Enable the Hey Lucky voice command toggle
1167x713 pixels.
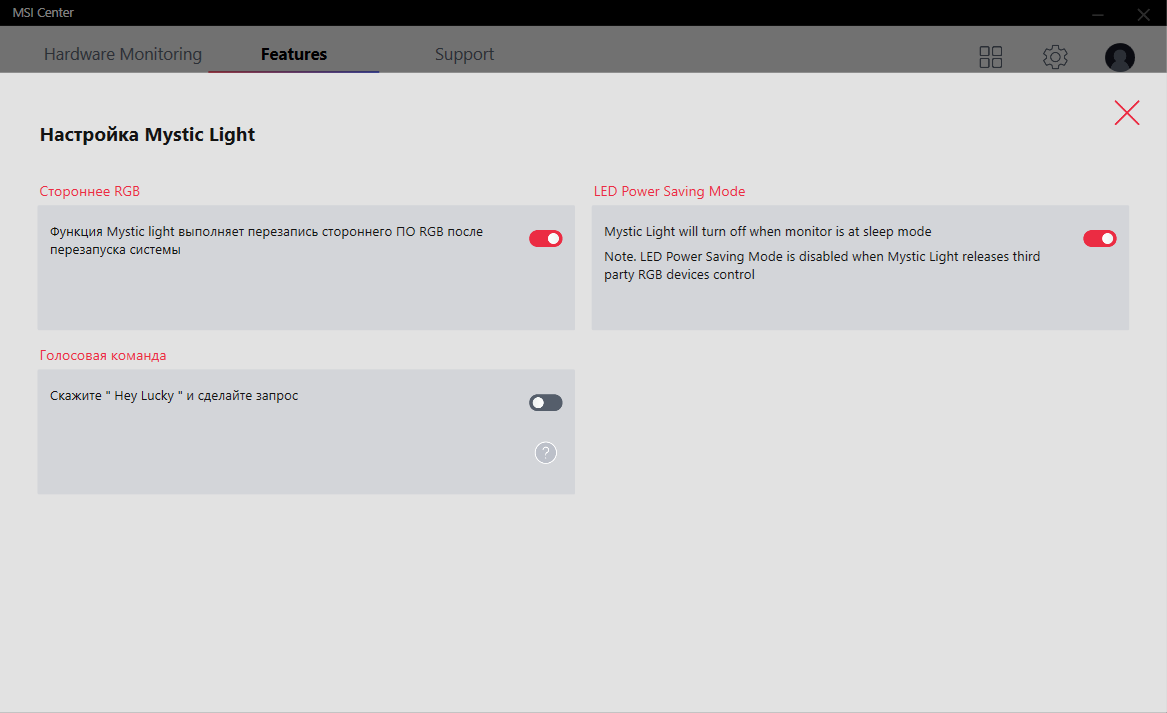click(x=546, y=402)
